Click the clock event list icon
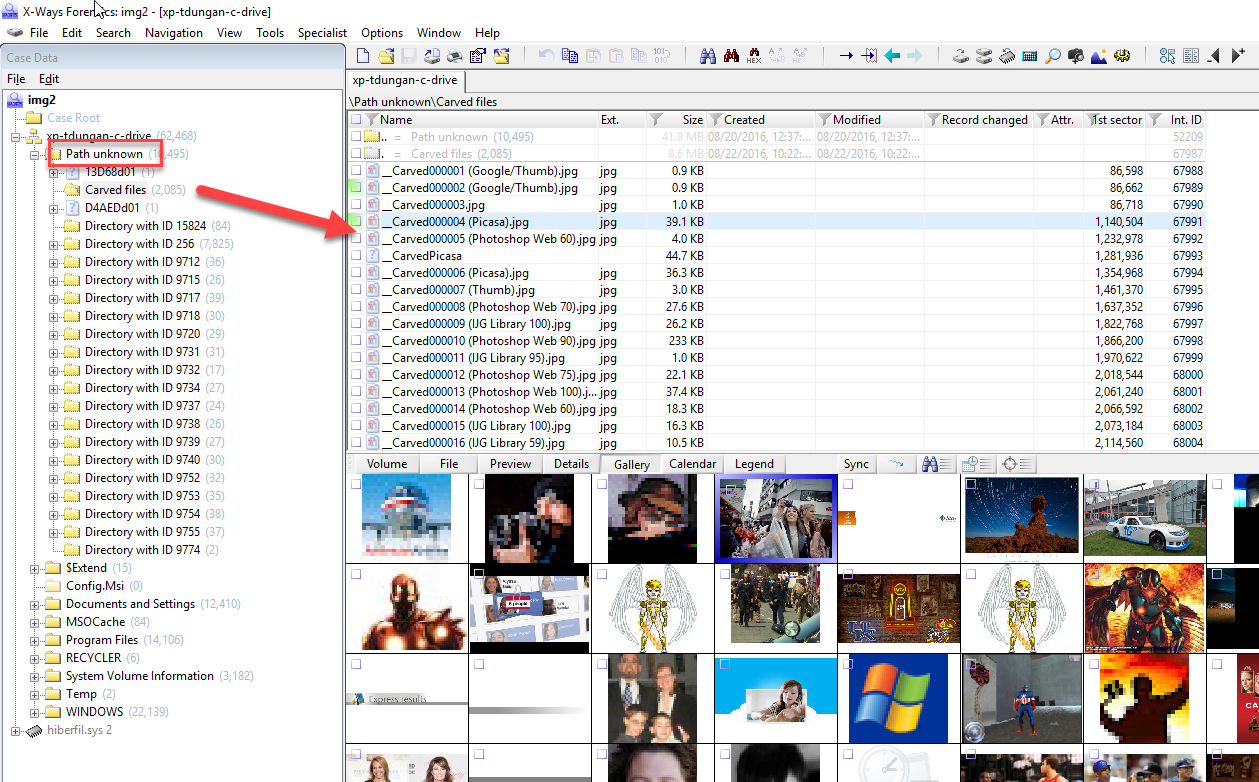 point(976,464)
